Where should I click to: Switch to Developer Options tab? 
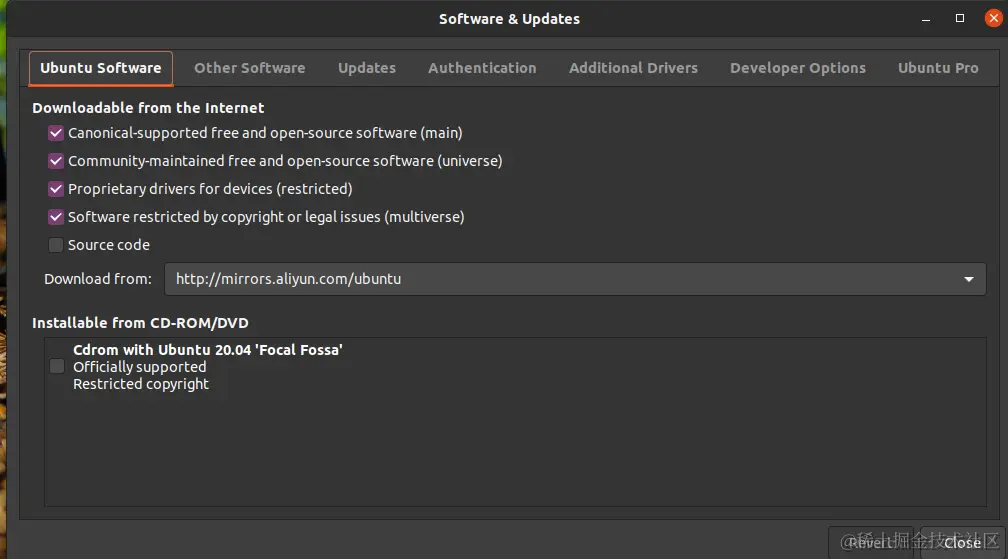coord(797,68)
